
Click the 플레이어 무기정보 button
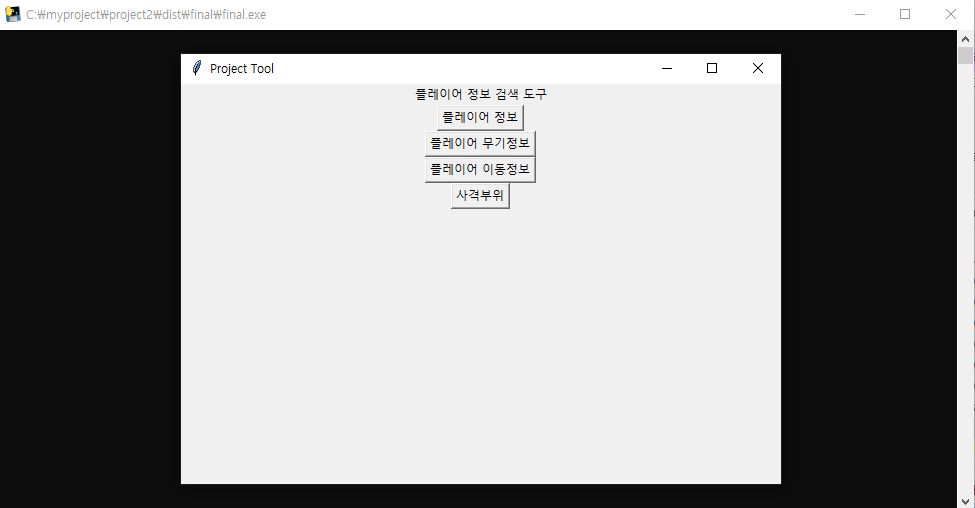click(x=480, y=144)
